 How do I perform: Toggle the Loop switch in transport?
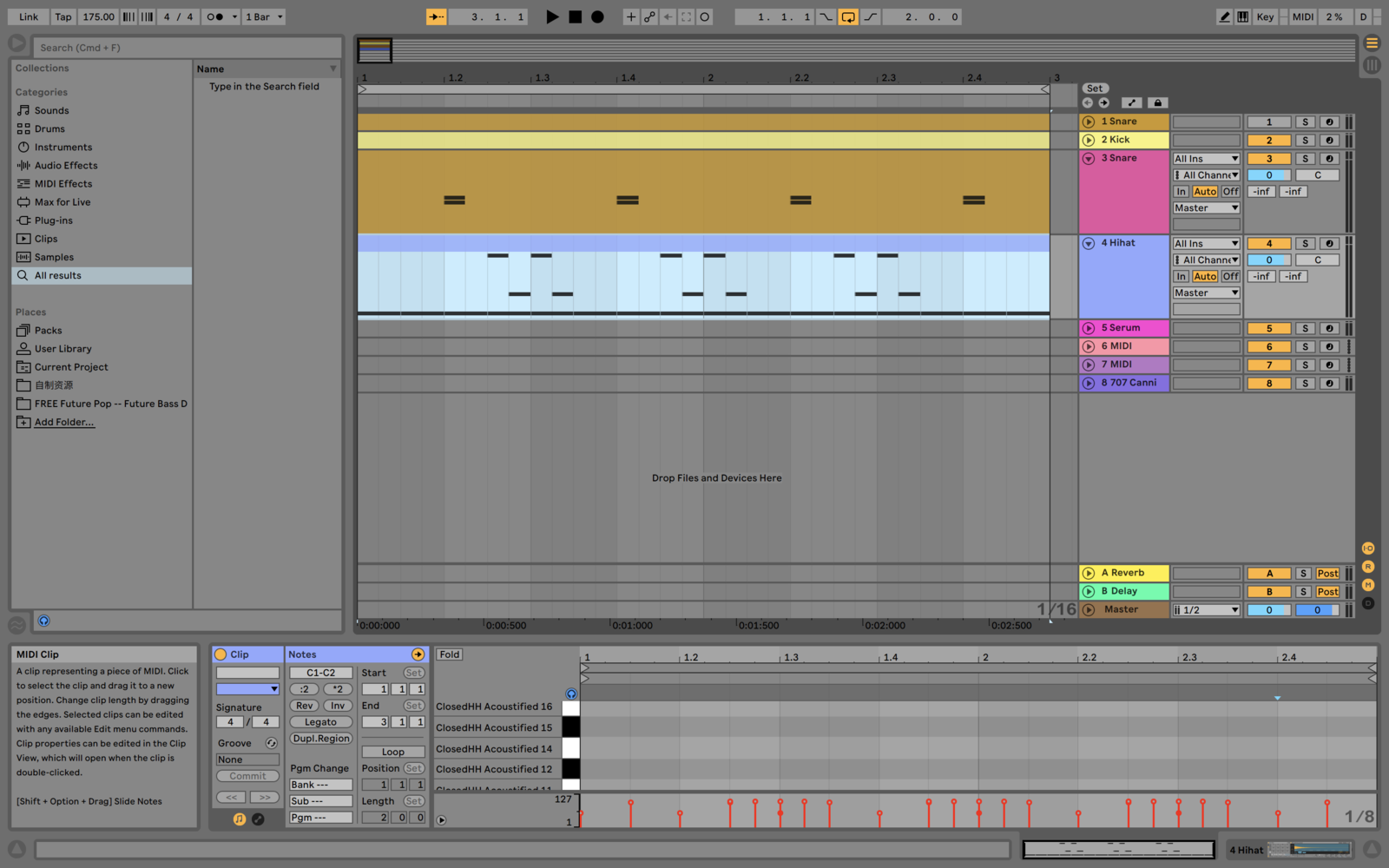(x=848, y=16)
